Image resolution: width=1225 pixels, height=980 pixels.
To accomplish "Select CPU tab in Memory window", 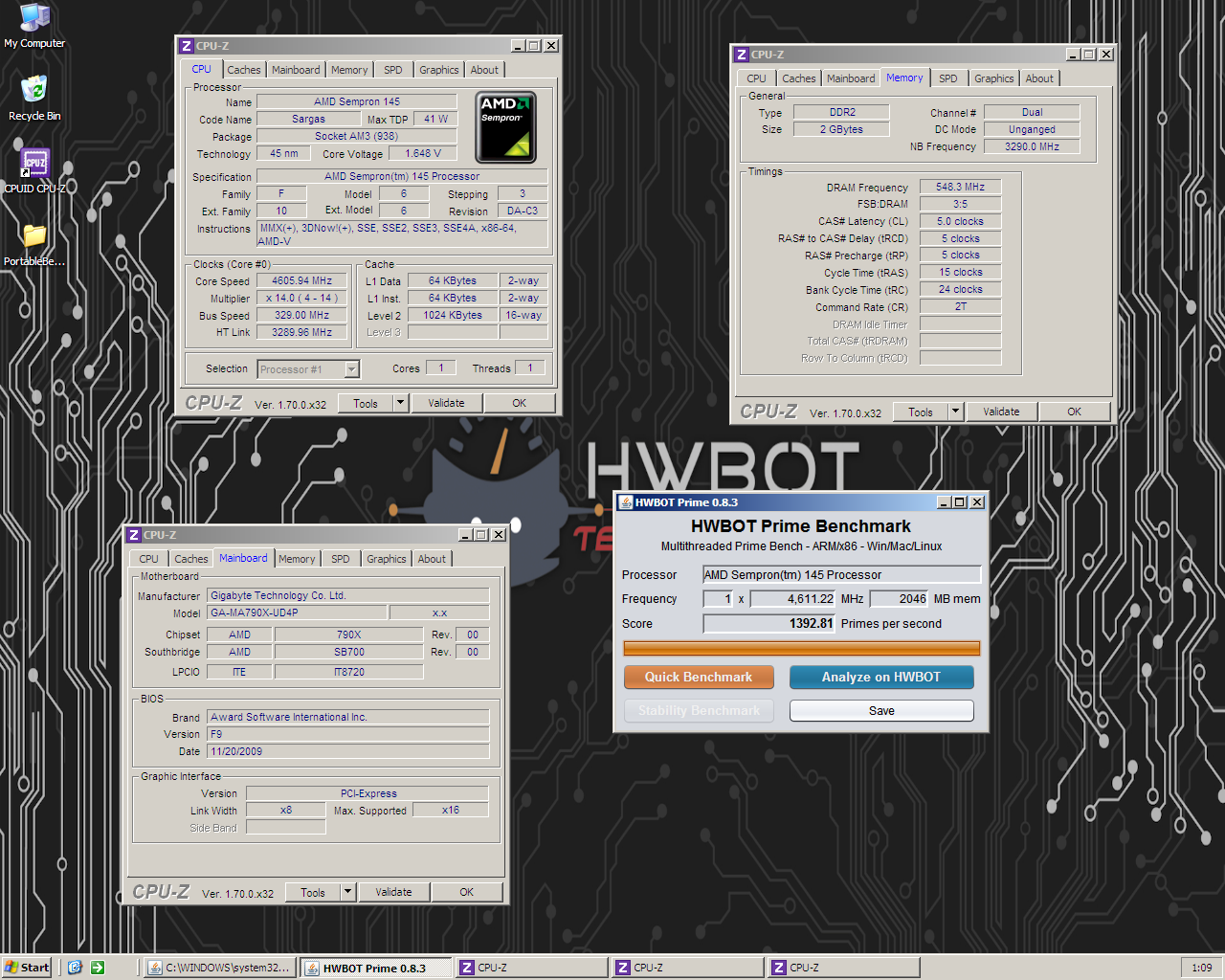I will click(756, 78).
